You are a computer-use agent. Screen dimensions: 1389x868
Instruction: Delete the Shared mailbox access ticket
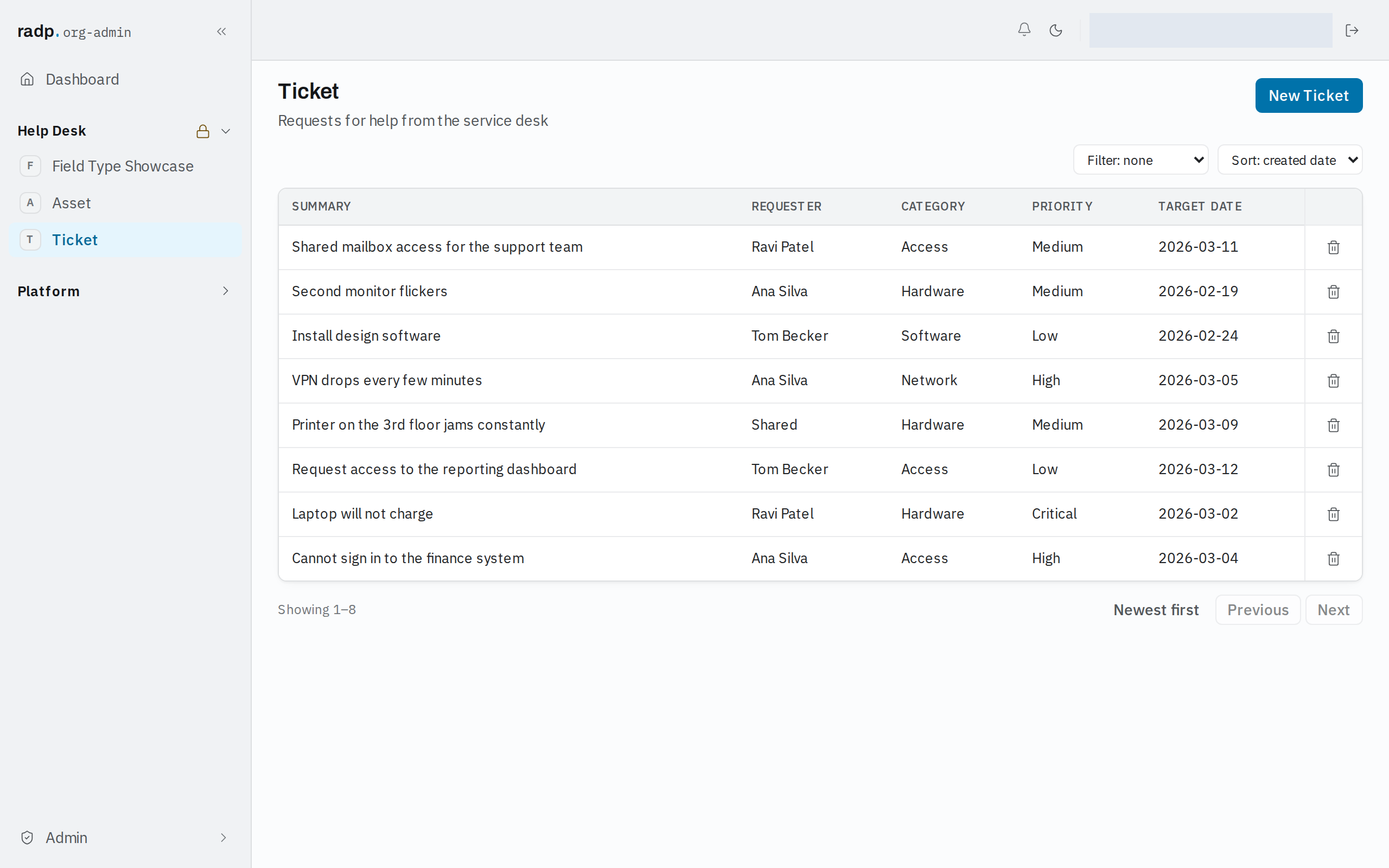pos(1333,247)
